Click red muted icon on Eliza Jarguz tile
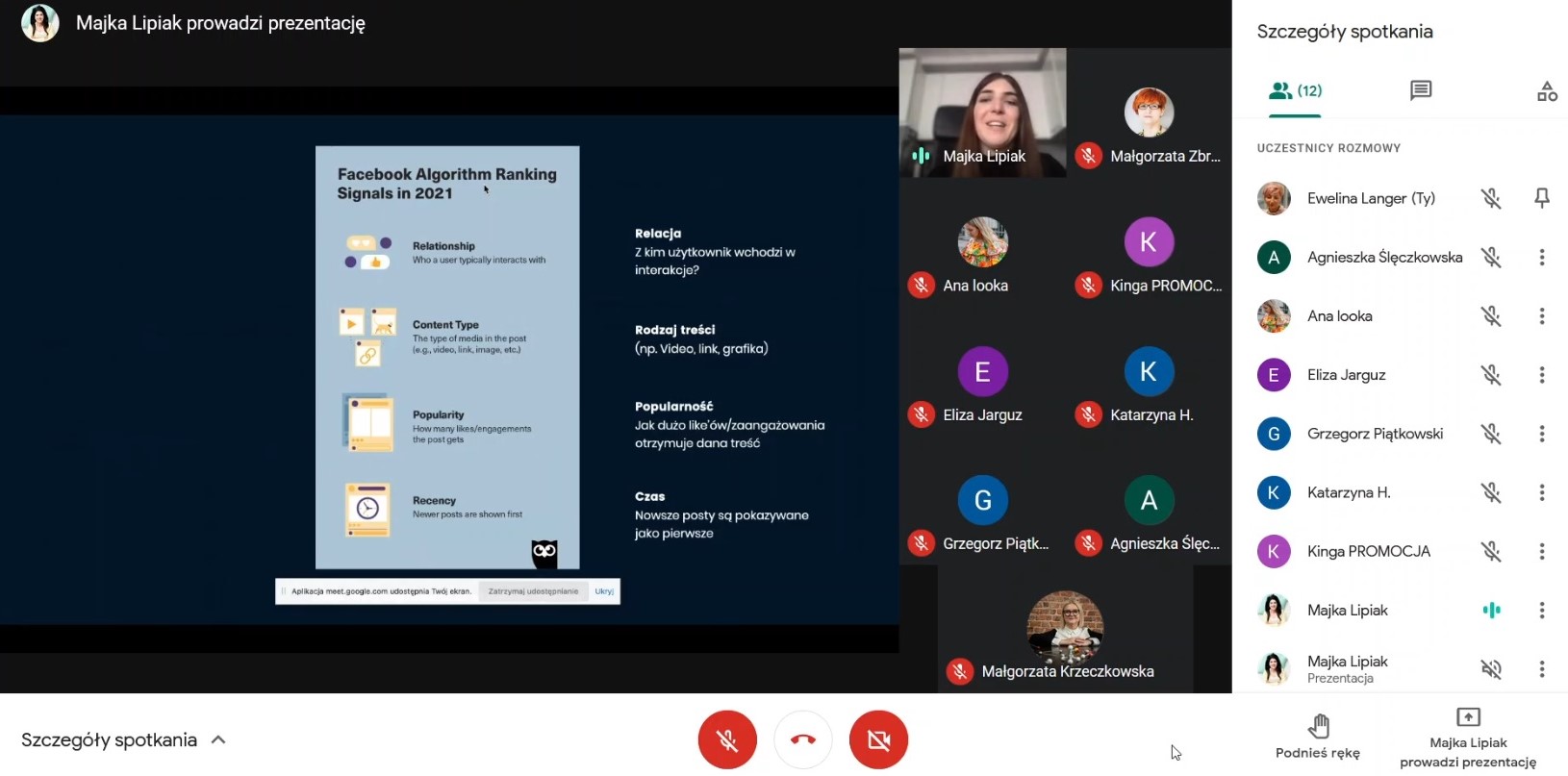 (922, 414)
